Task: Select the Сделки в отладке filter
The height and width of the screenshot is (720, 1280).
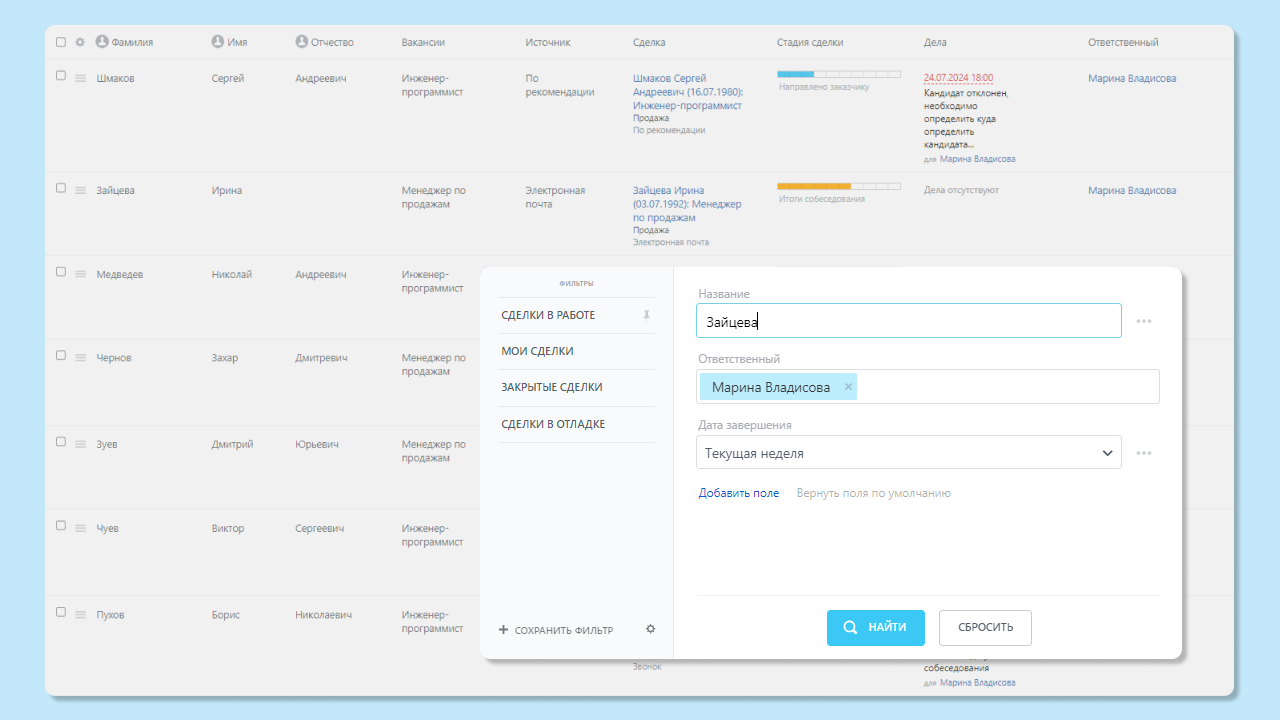Action: [553, 424]
